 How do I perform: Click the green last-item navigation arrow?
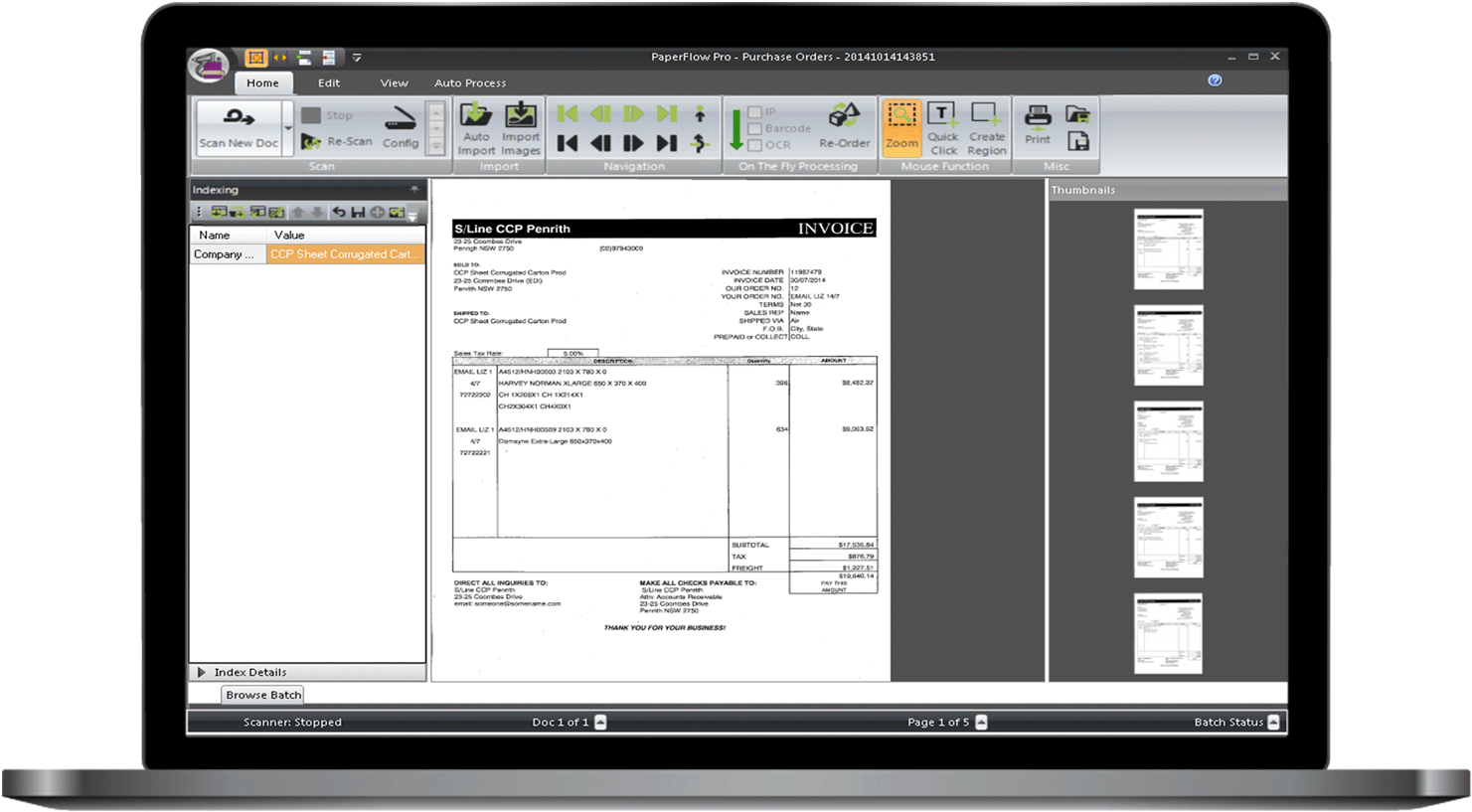667,114
